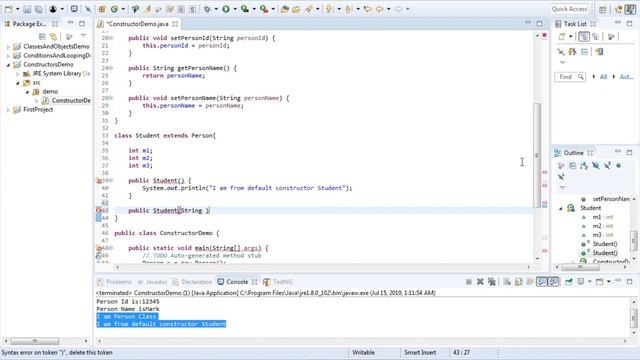The height and width of the screenshot is (360, 640).
Task: Click the green Run button in toolbar
Action: pos(226,9)
